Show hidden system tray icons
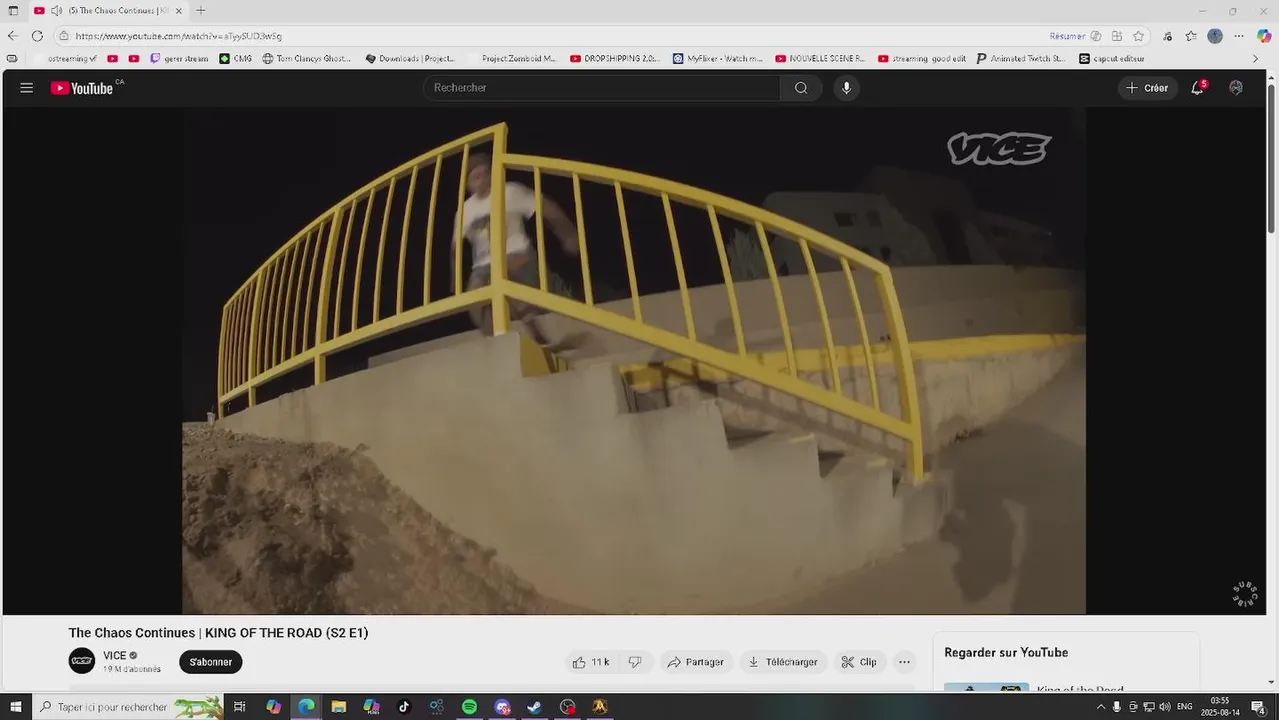Screen dimensions: 1279x720 [1101, 707]
